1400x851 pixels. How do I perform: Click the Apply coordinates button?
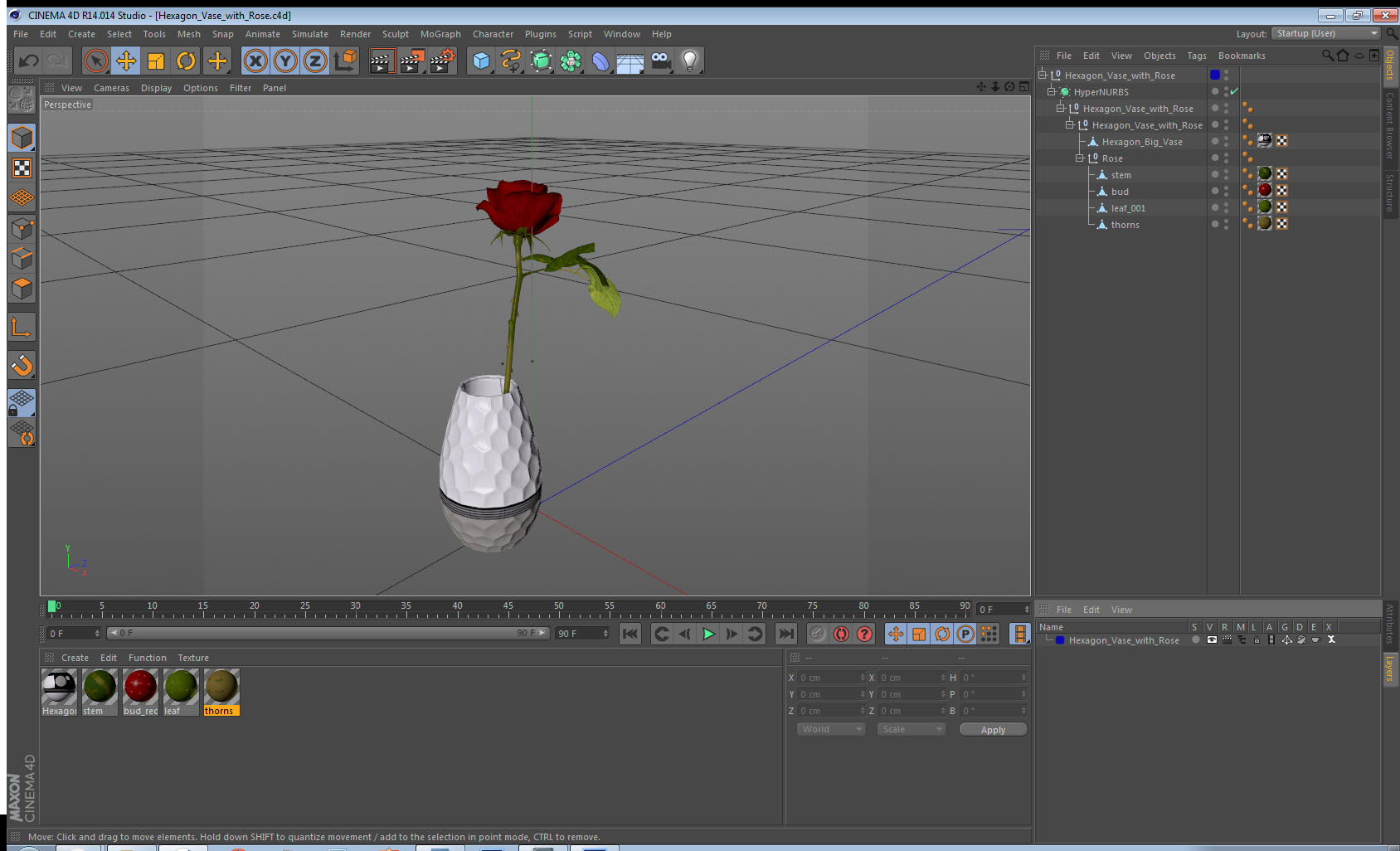pyautogui.click(x=993, y=729)
